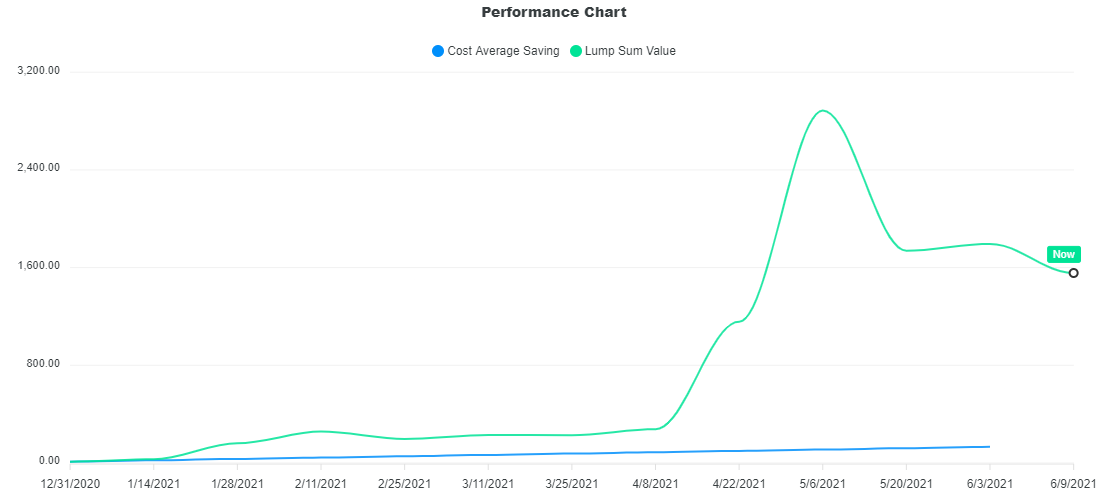This screenshot has width=1108, height=500.
Task: Select the 1/28/2021 x-axis date label
Action: (x=238, y=483)
